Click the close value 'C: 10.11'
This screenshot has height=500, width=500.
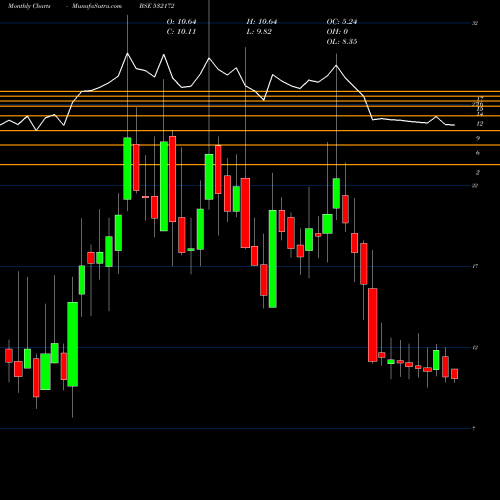tap(181, 32)
